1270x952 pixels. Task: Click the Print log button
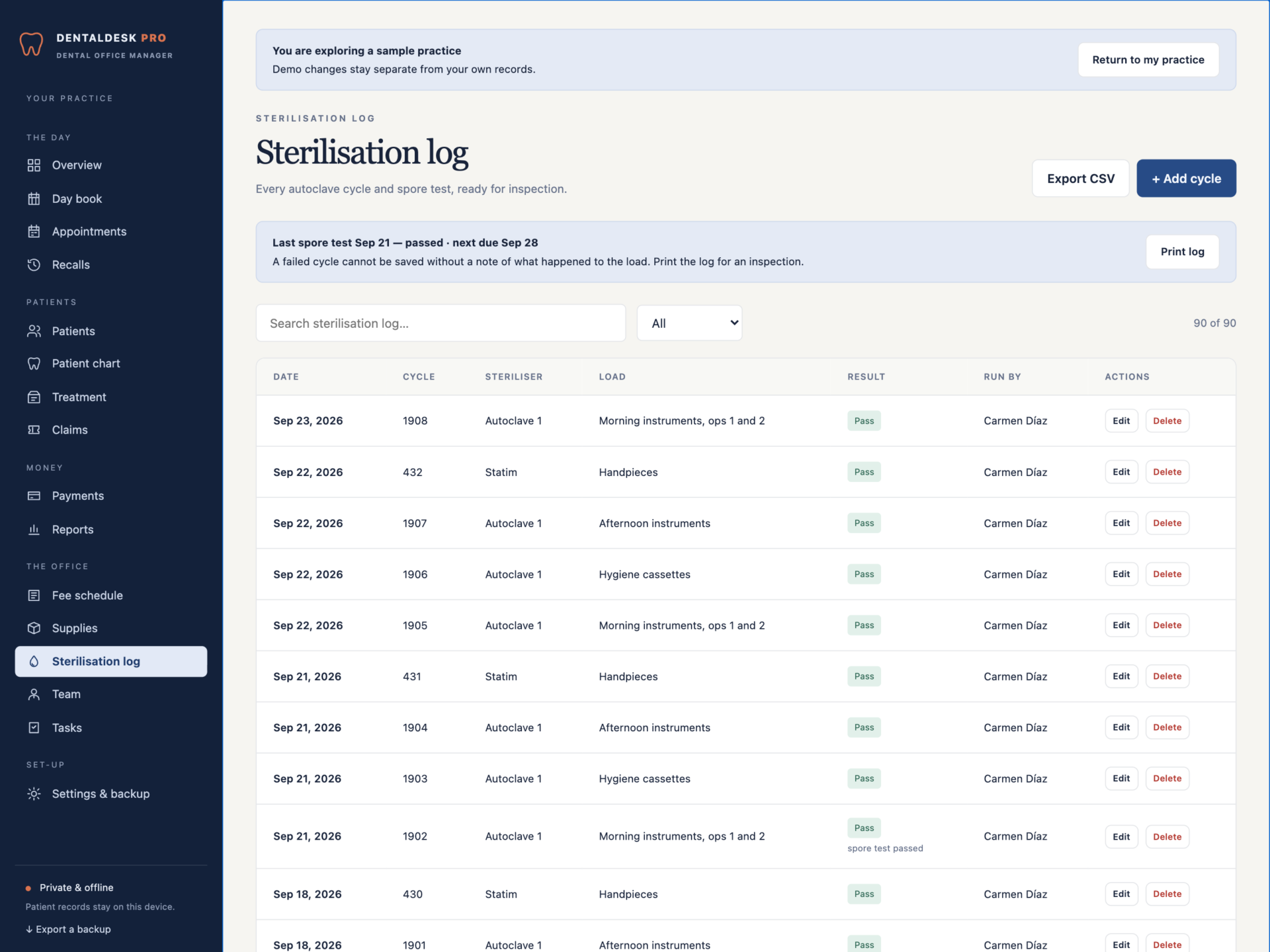click(1182, 251)
